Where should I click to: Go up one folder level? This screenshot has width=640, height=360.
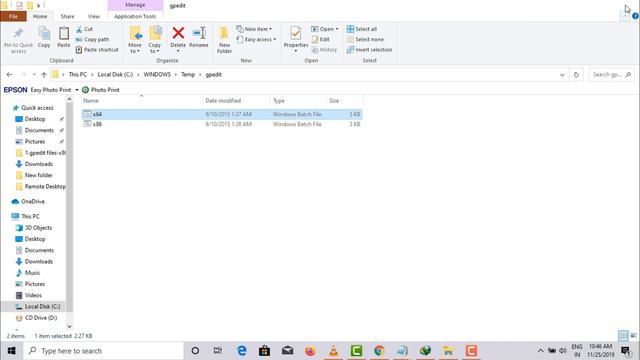tap(44, 75)
